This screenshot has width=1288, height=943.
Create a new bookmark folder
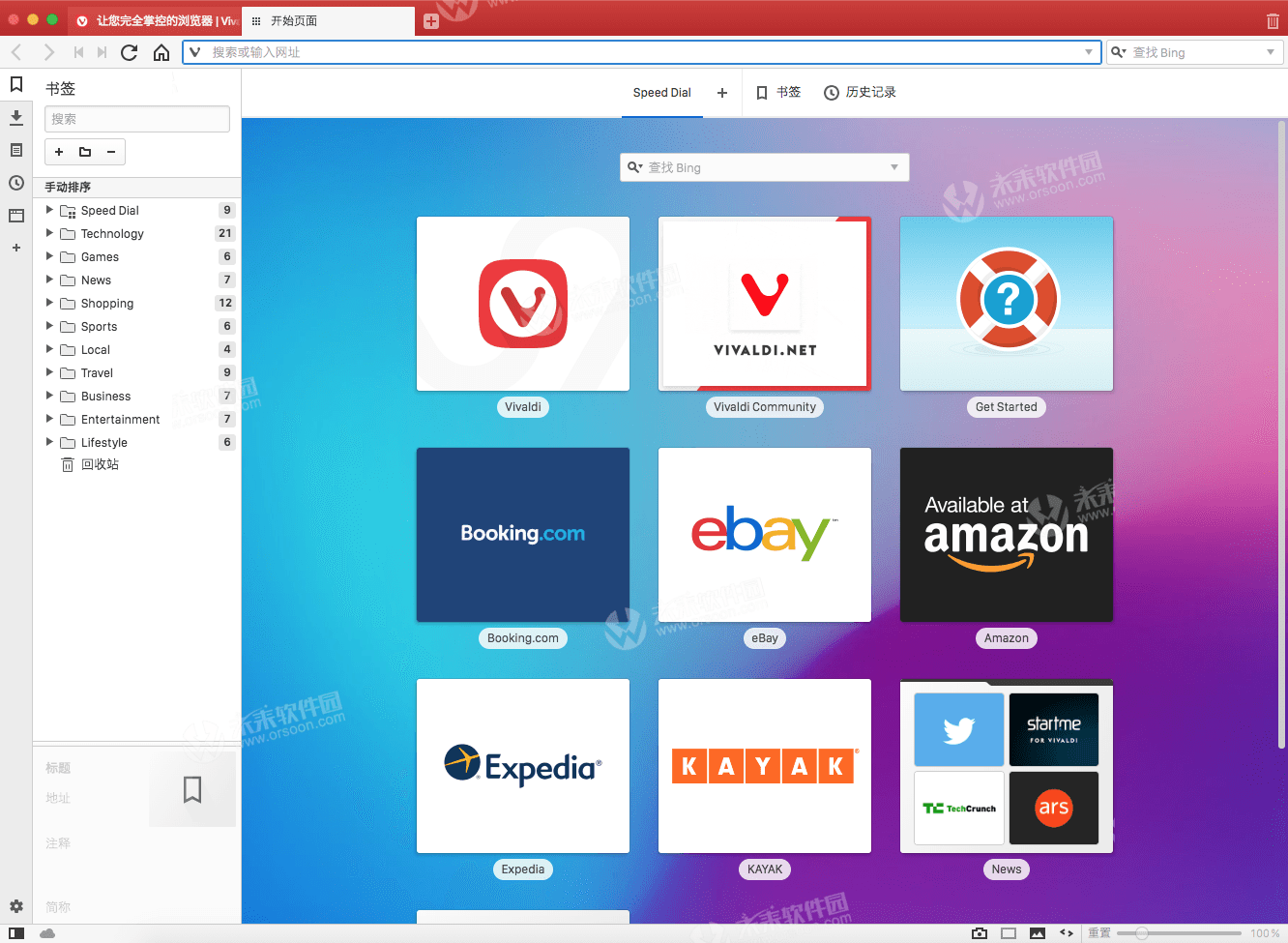85,152
